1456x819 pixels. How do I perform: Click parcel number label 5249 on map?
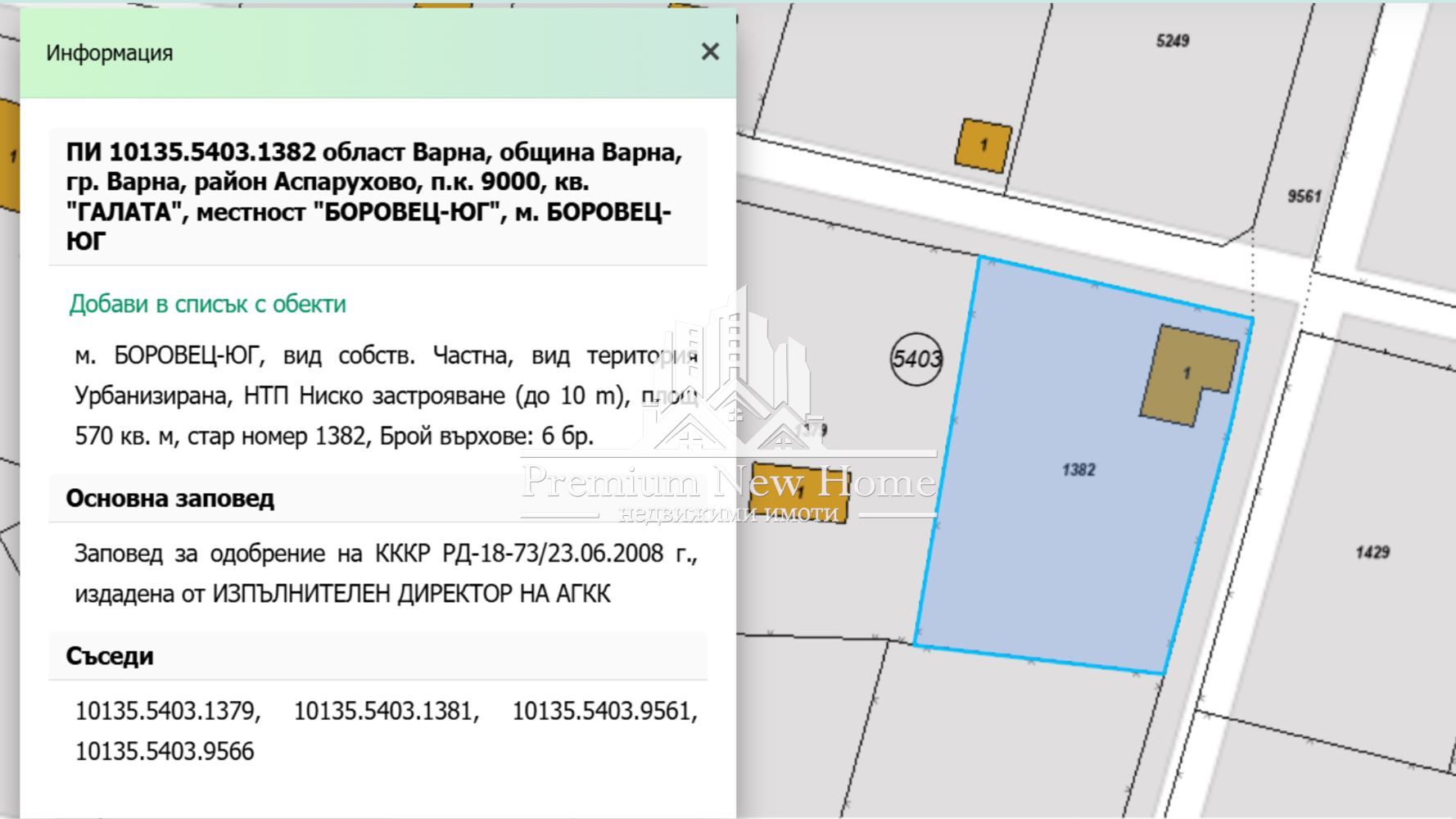click(1173, 38)
